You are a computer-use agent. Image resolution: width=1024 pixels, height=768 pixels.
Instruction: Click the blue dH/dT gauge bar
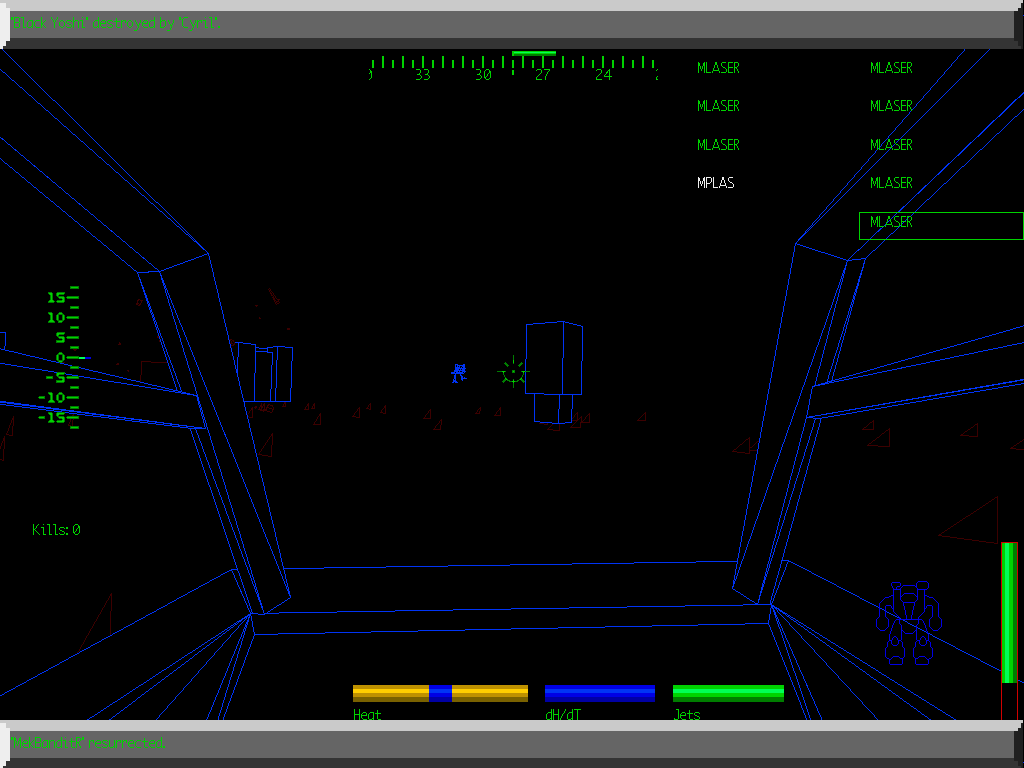coord(600,693)
